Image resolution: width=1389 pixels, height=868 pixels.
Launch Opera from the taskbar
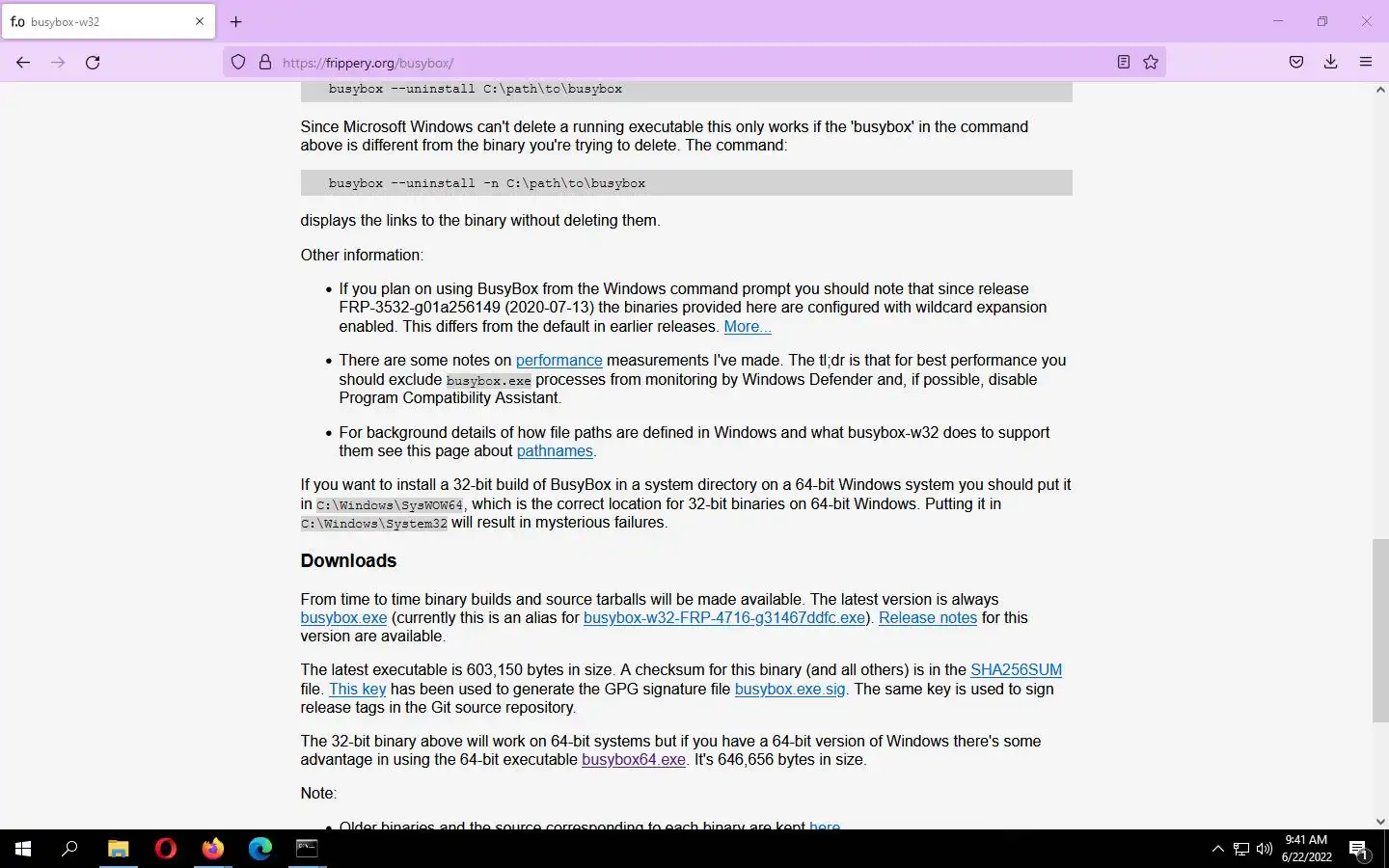(166, 849)
